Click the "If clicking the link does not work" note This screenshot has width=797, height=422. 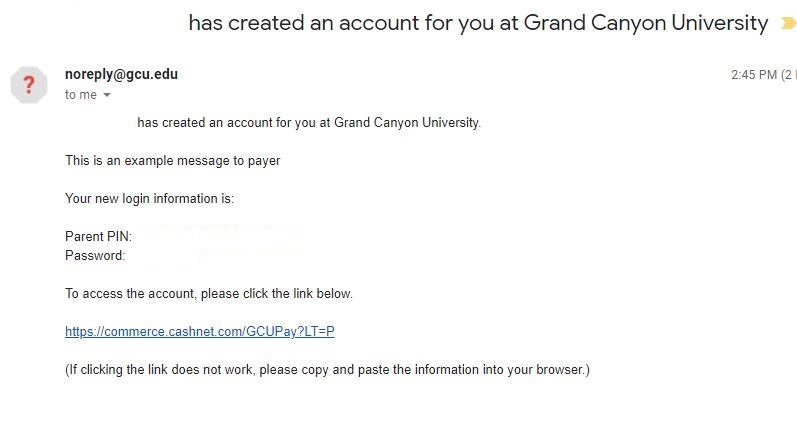pos(327,370)
